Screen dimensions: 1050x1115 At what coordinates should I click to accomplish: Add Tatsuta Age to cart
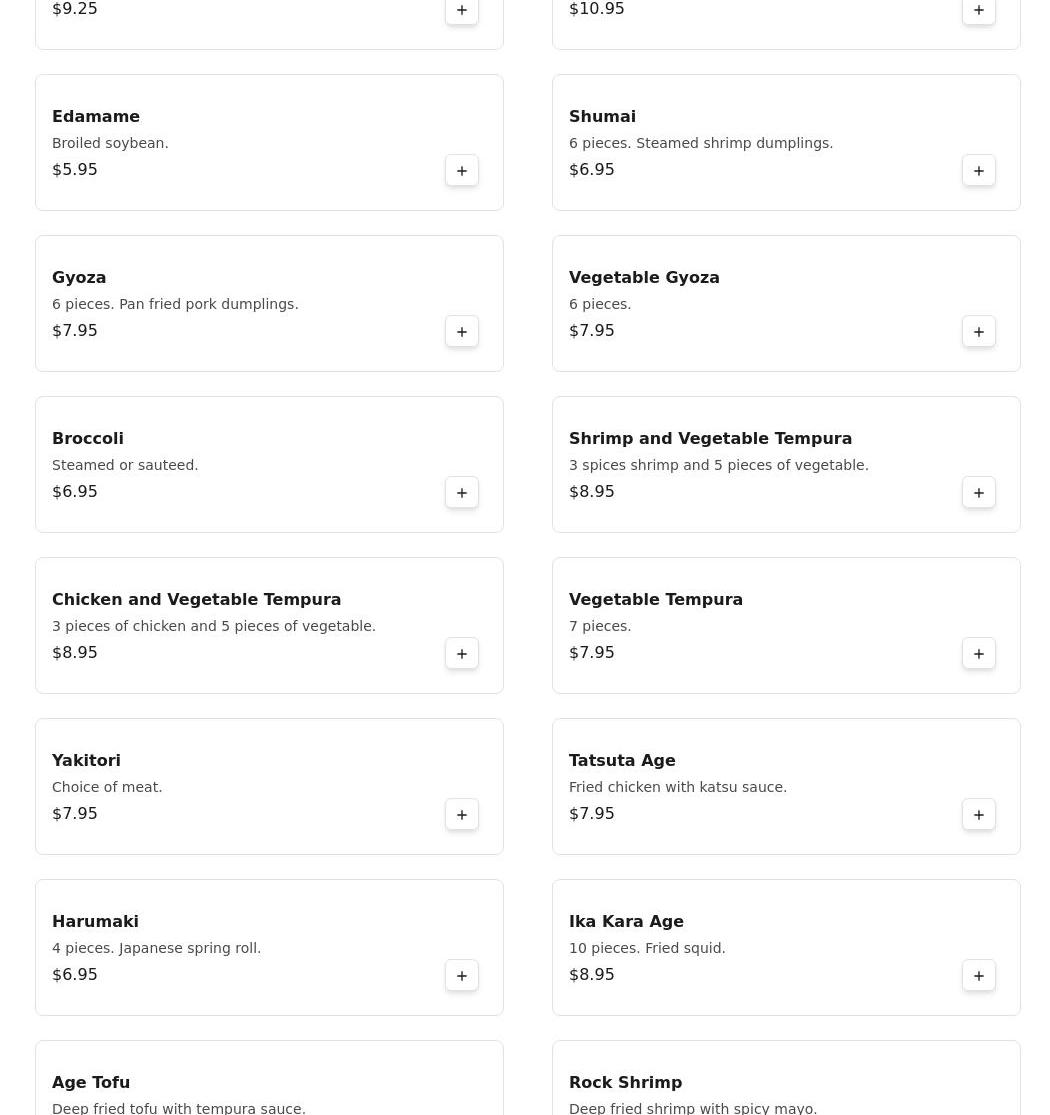979,815
